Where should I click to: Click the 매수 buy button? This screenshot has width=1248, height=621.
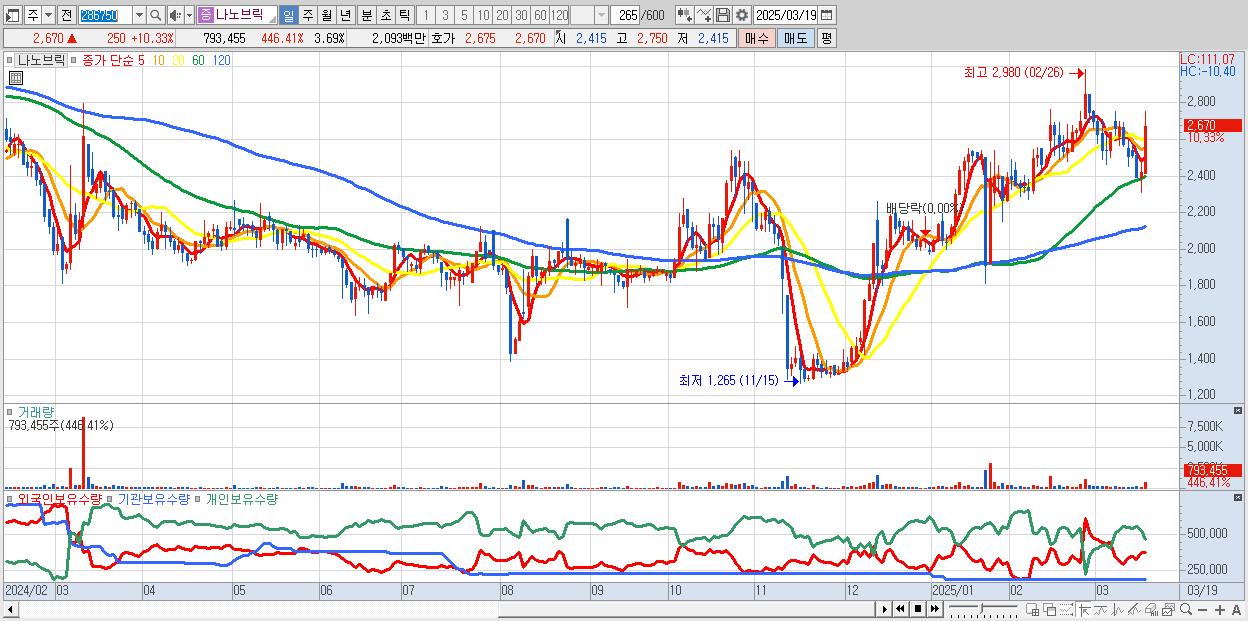tap(757, 38)
